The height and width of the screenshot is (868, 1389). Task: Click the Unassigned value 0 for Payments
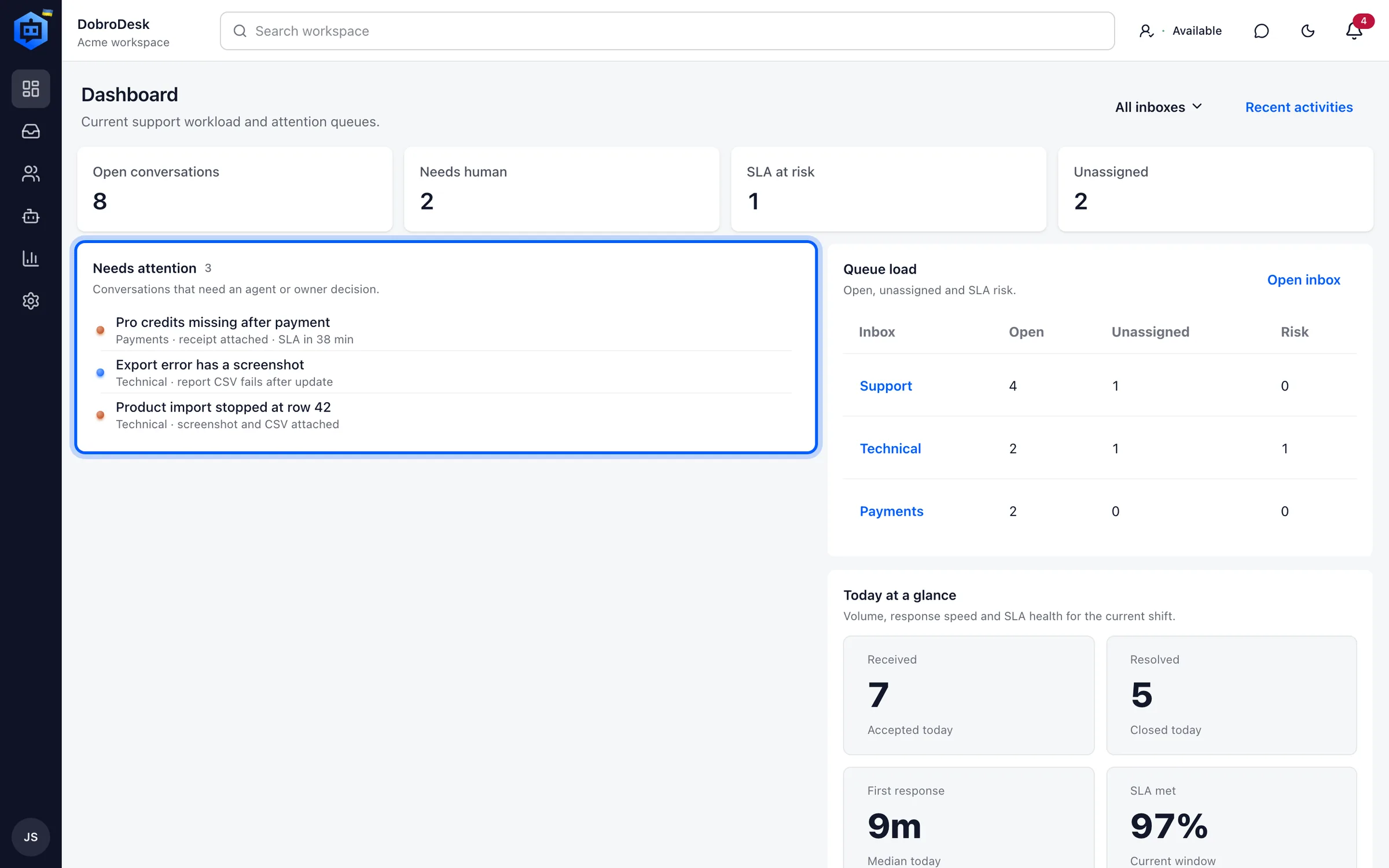pos(1115,511)
